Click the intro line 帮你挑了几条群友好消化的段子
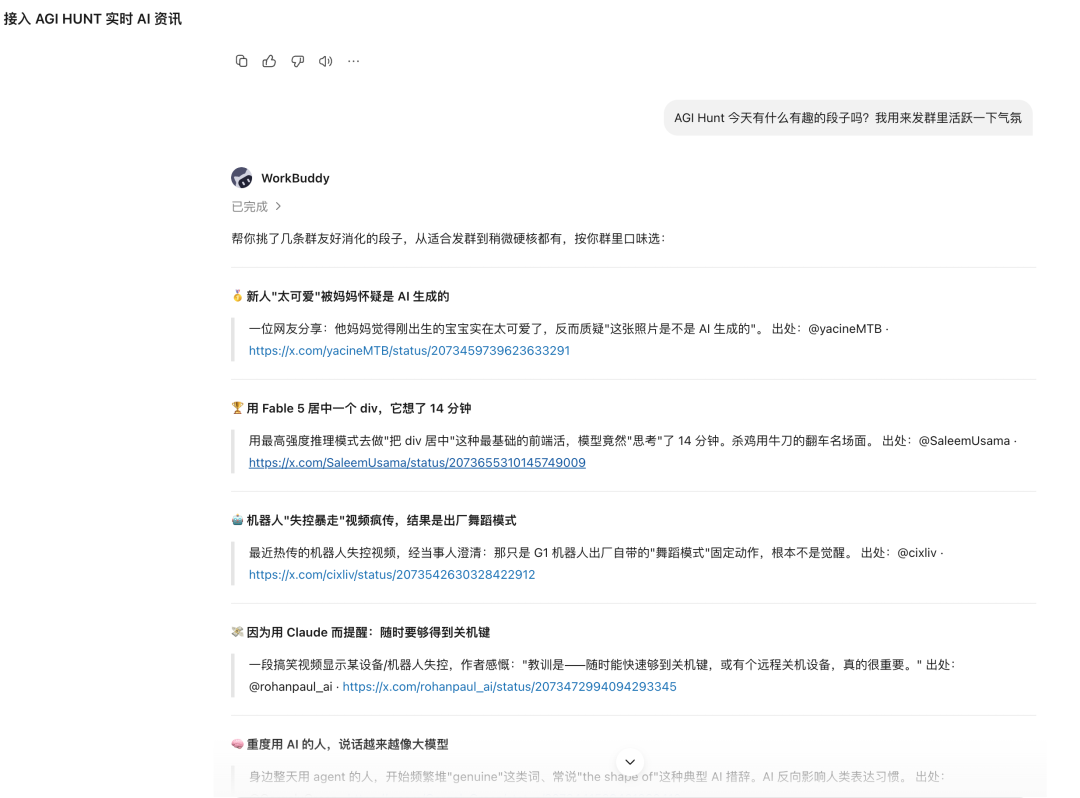Screen dimensions: 1080x798 coord(318,239)
